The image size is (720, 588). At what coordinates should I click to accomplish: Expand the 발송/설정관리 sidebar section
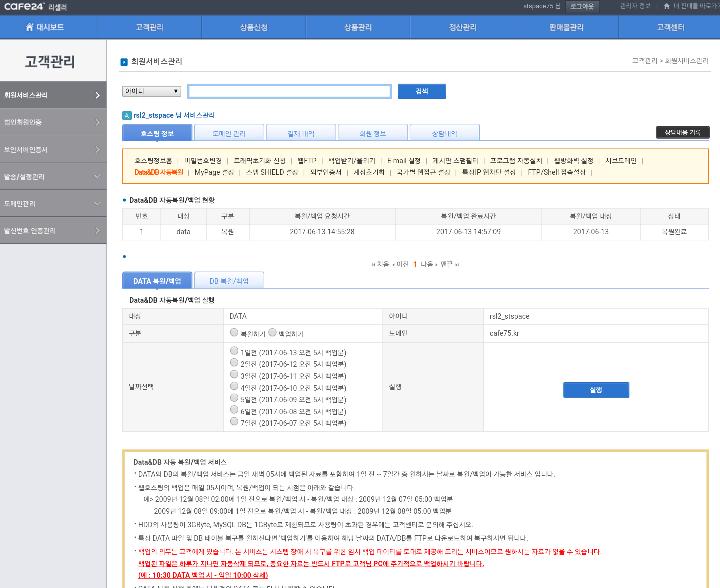point(53,176)
